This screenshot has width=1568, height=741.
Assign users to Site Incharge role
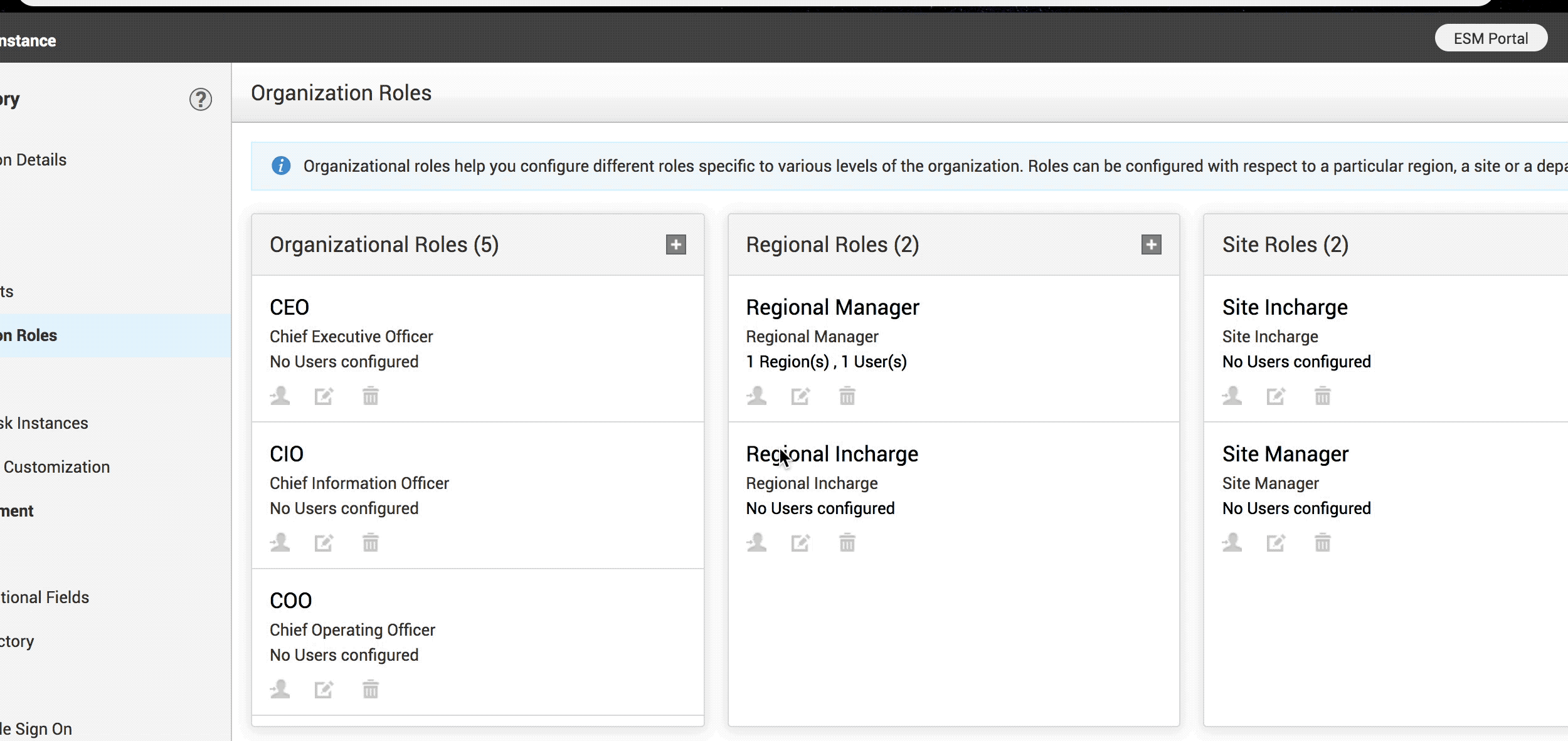(1232, 396)
